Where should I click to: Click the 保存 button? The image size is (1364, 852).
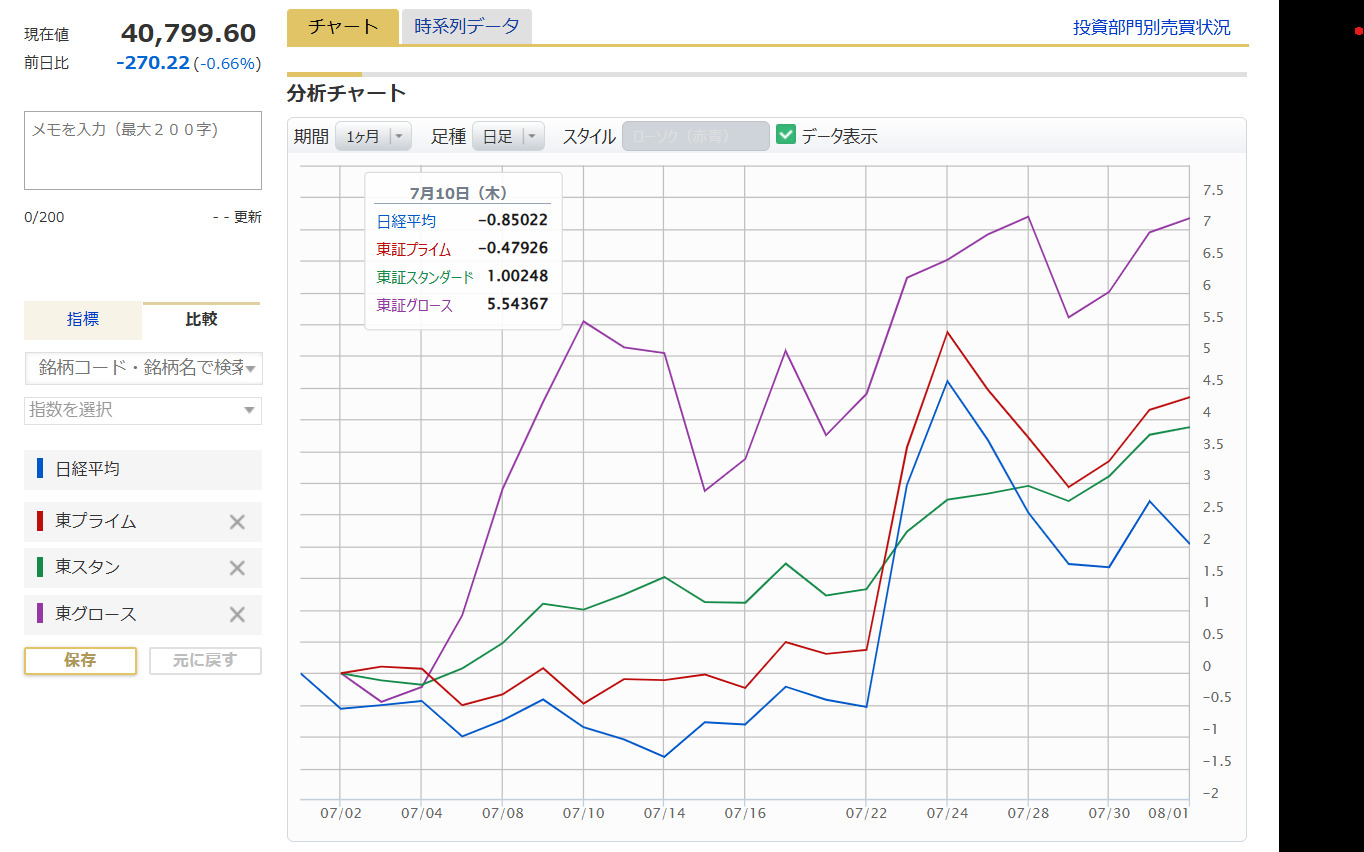click(80, 661)
